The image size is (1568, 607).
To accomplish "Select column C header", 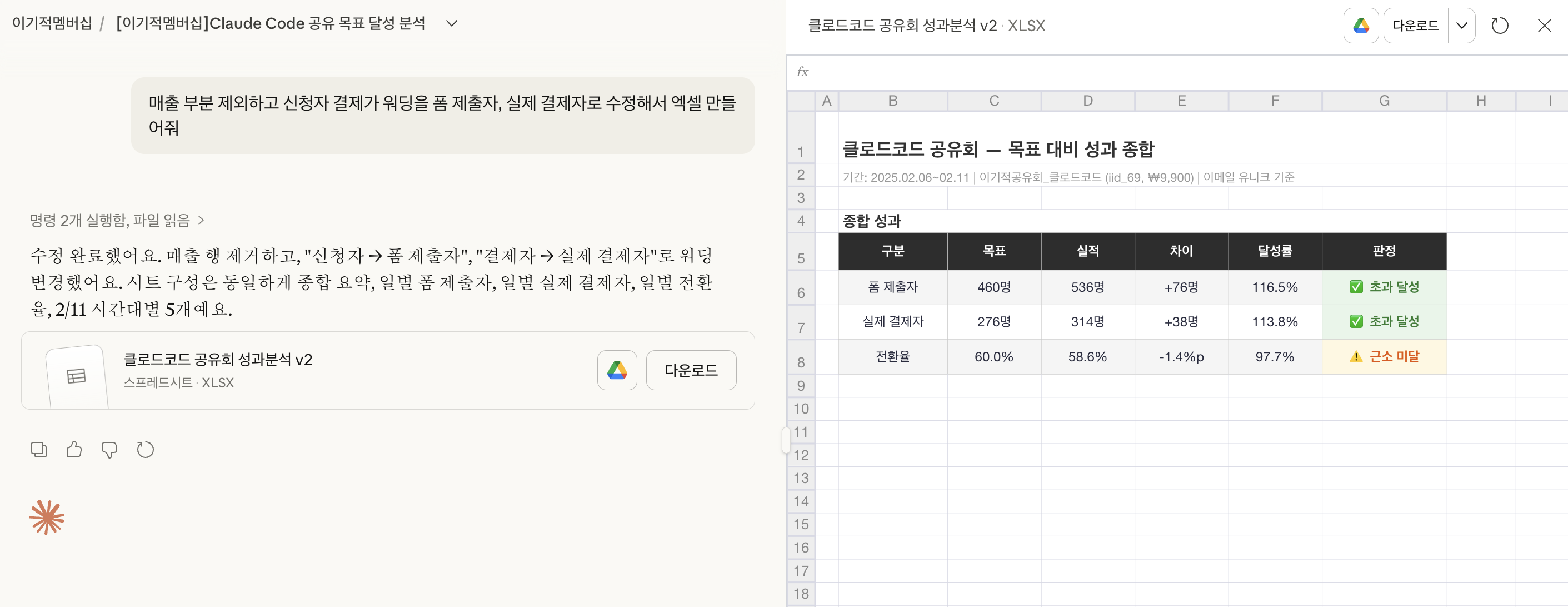I will pyautogui.click(x=993, y=101).
